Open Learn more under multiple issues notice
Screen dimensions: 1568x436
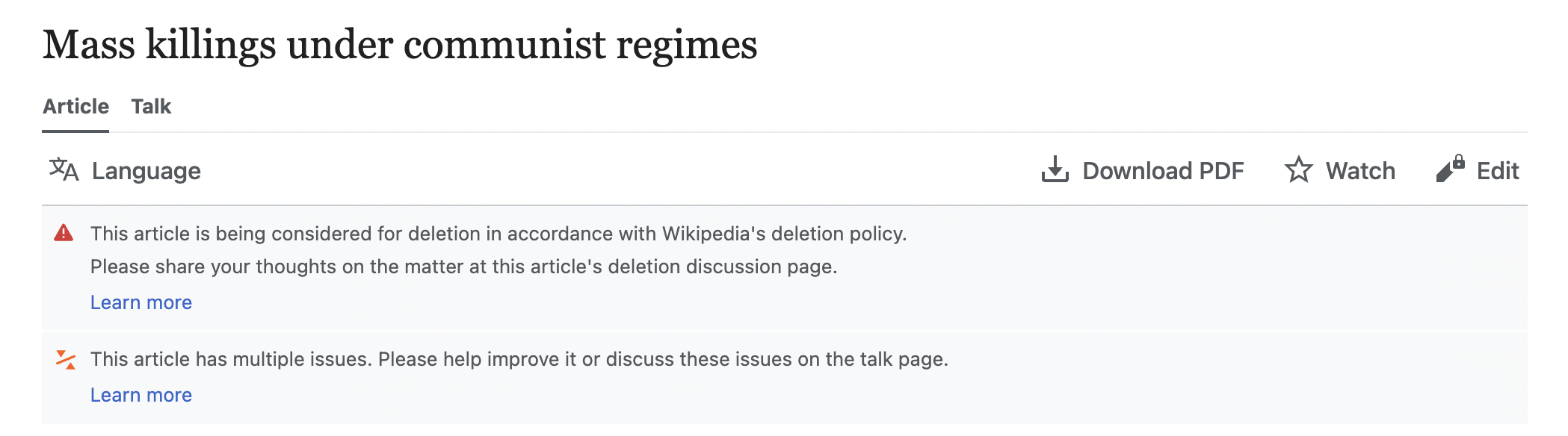[141, 395]
